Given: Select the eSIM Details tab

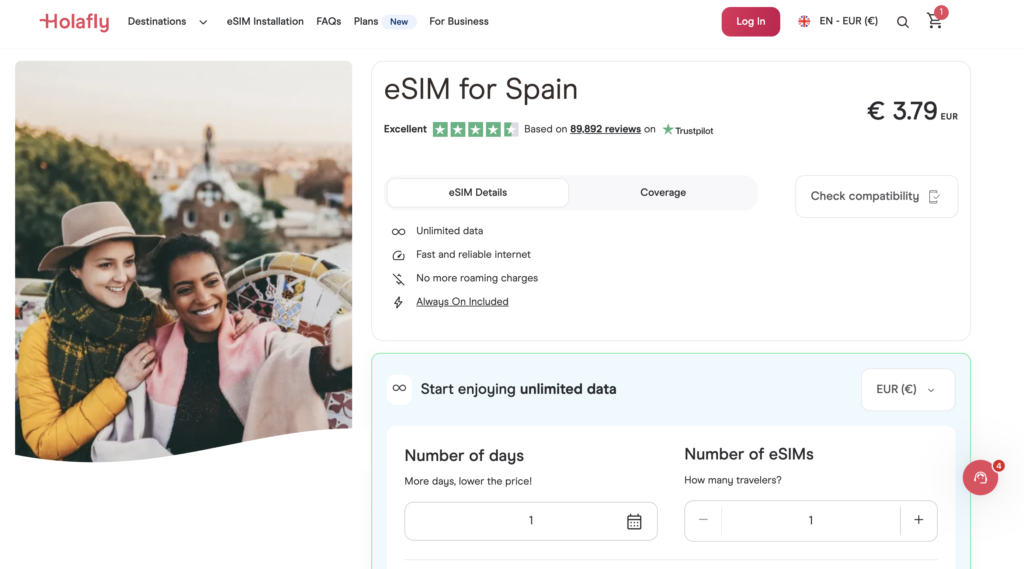Looking at the screenshot, I should (477, 193).
